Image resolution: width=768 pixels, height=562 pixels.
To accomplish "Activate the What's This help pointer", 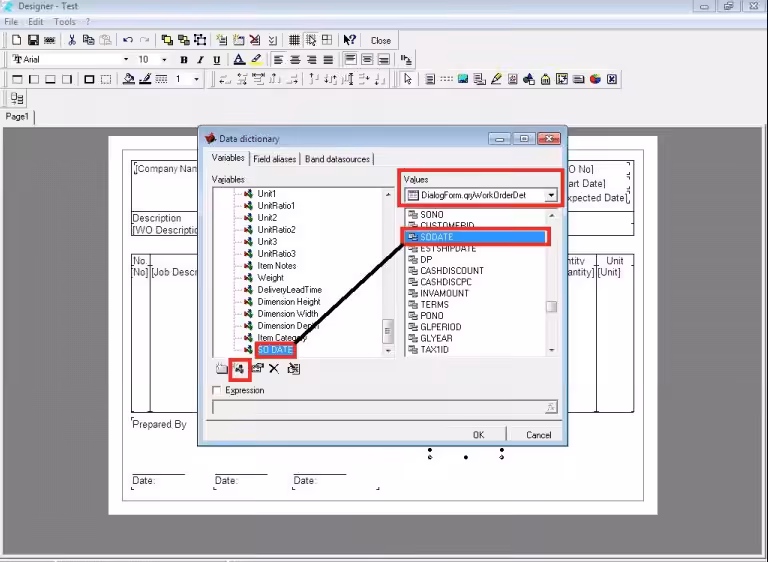I will (349, 40).
